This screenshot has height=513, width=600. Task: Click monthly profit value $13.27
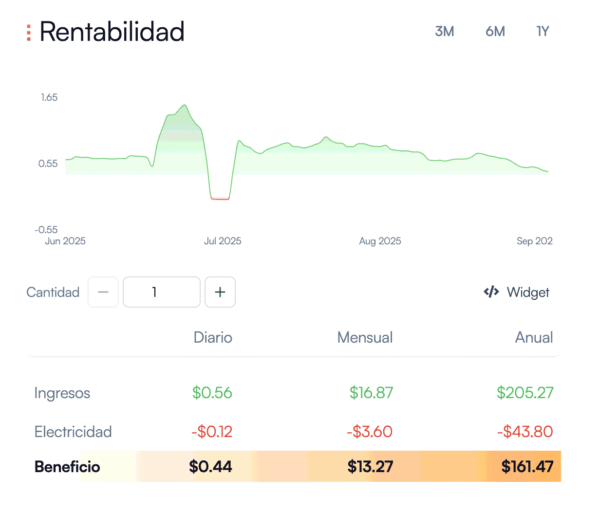point(370,467)
